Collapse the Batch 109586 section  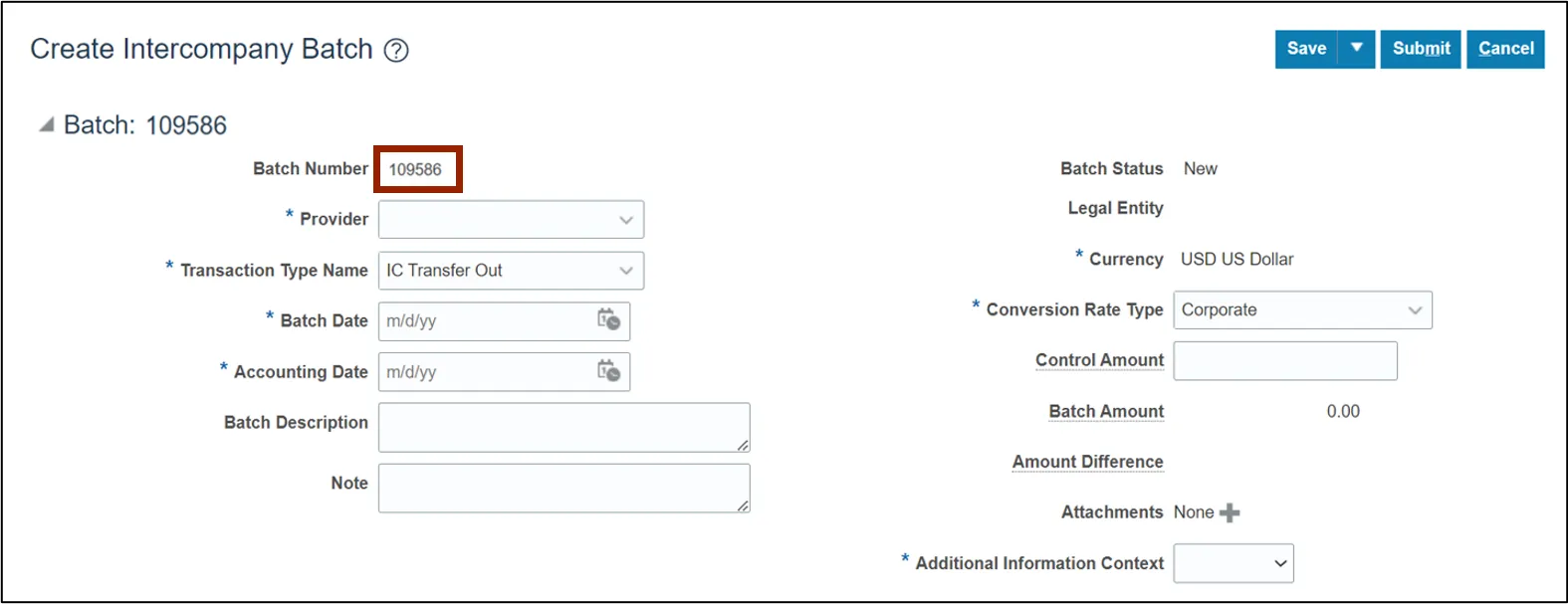(x=46, y=125)
